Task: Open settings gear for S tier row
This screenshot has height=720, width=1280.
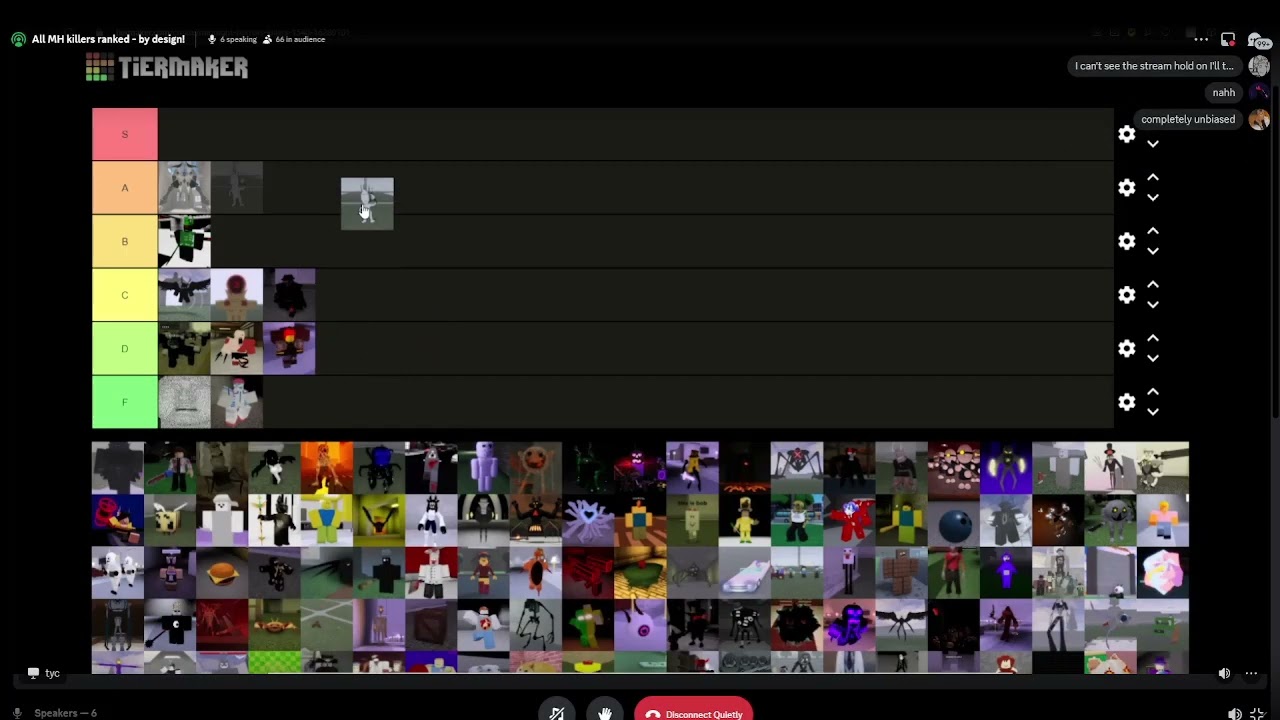Action: coord(1127,134)
